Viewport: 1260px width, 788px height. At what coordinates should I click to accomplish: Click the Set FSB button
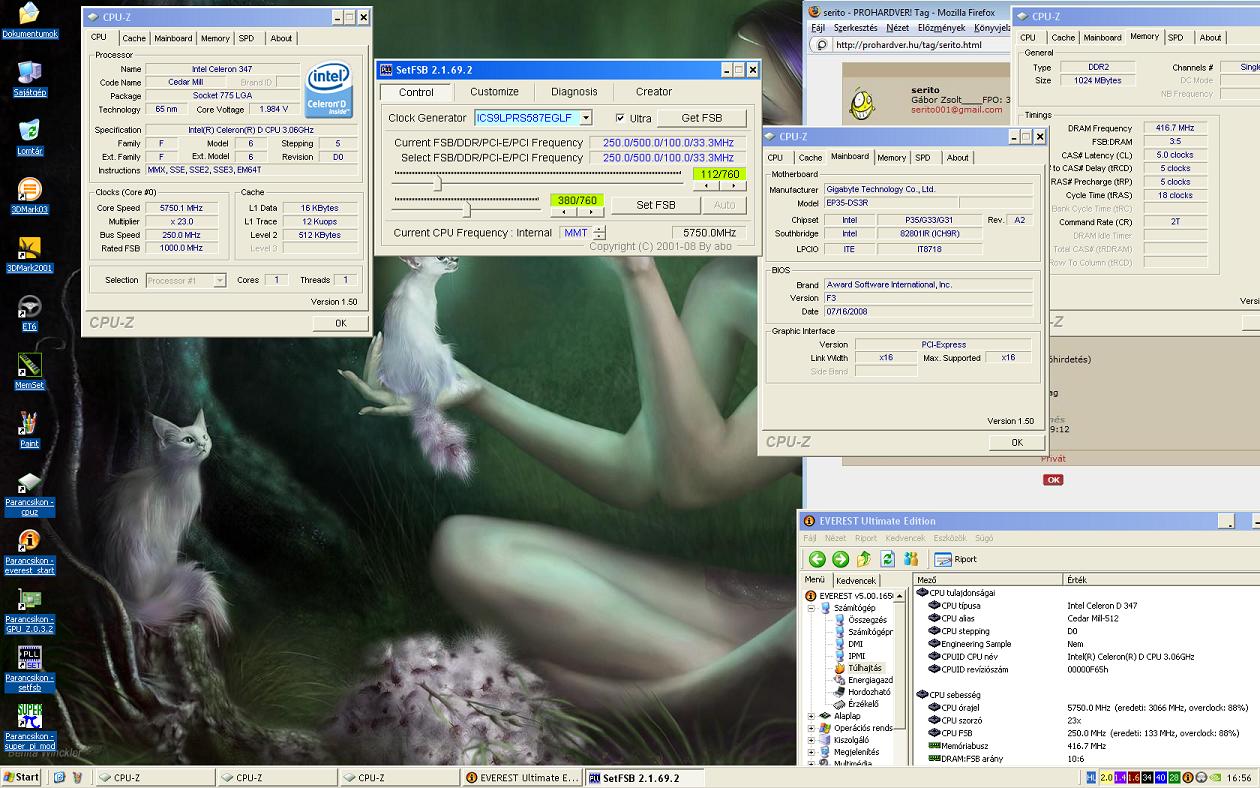[656, 205]
